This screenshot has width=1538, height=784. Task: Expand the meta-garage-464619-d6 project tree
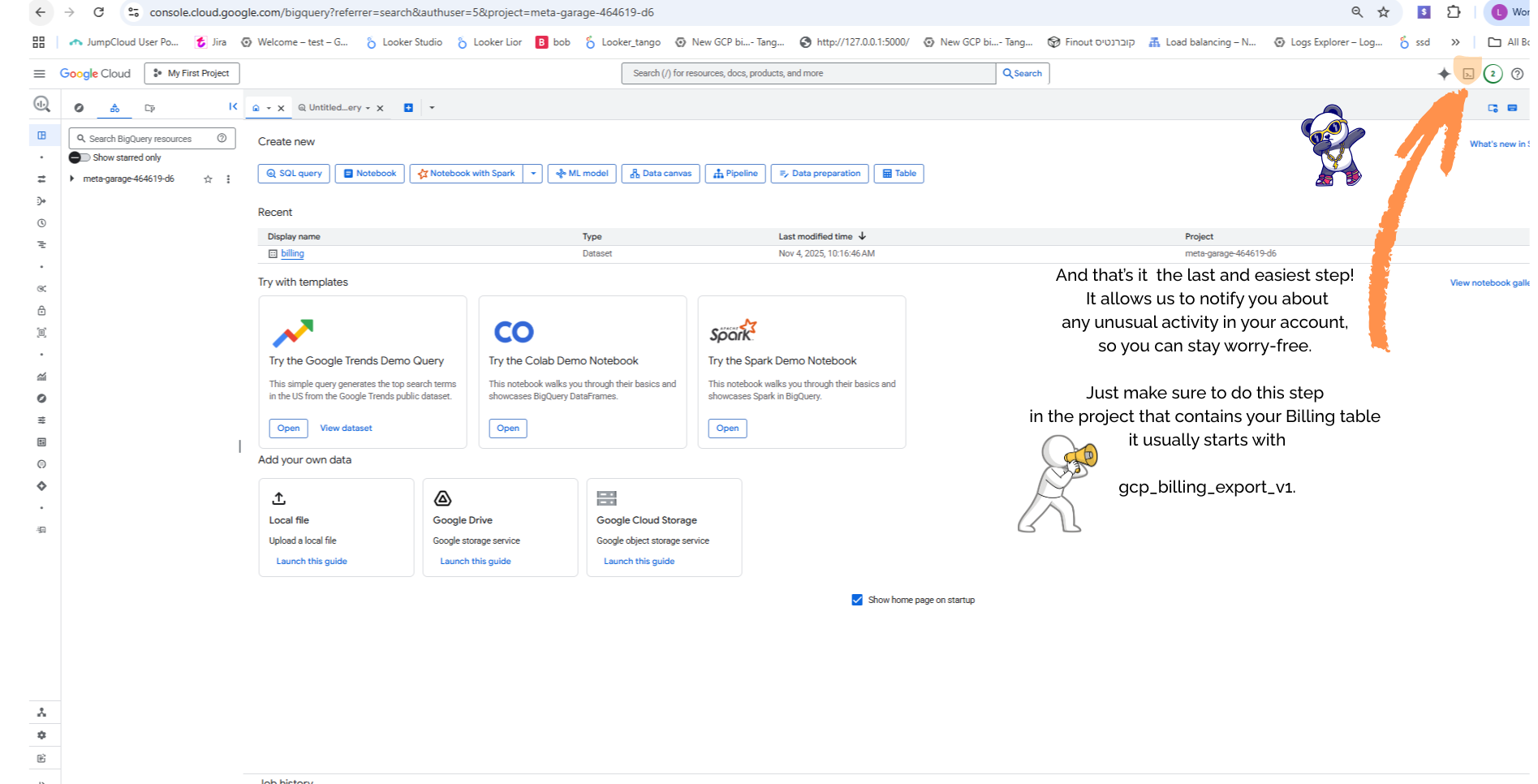pyautogui.click(x=71, y=179)
